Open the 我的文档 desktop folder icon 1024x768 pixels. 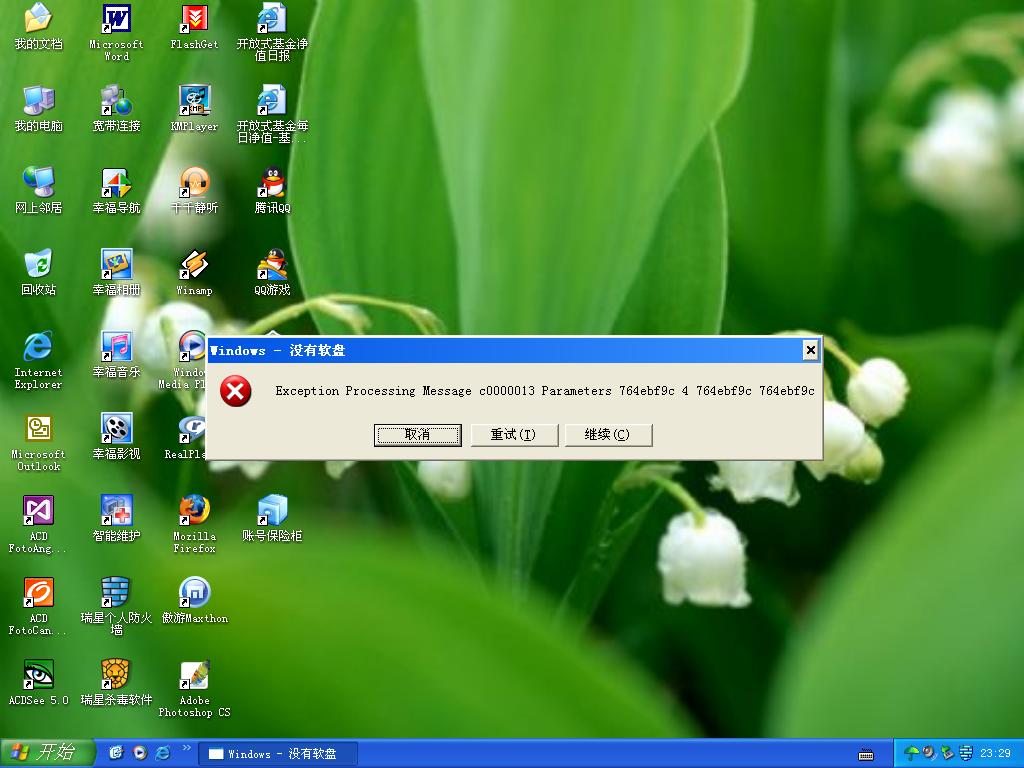point(38,26)
